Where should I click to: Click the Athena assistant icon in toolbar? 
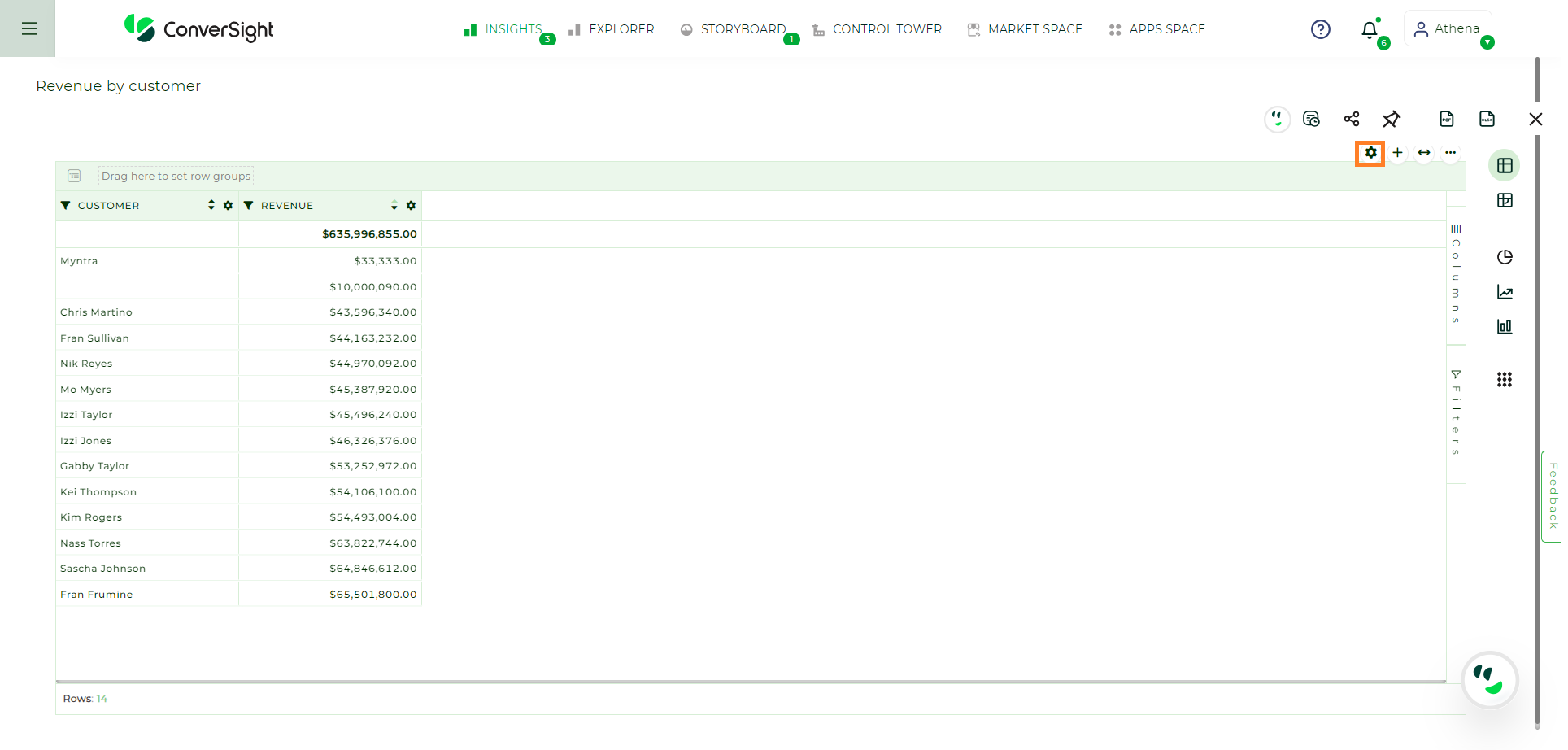[1278, 119]
